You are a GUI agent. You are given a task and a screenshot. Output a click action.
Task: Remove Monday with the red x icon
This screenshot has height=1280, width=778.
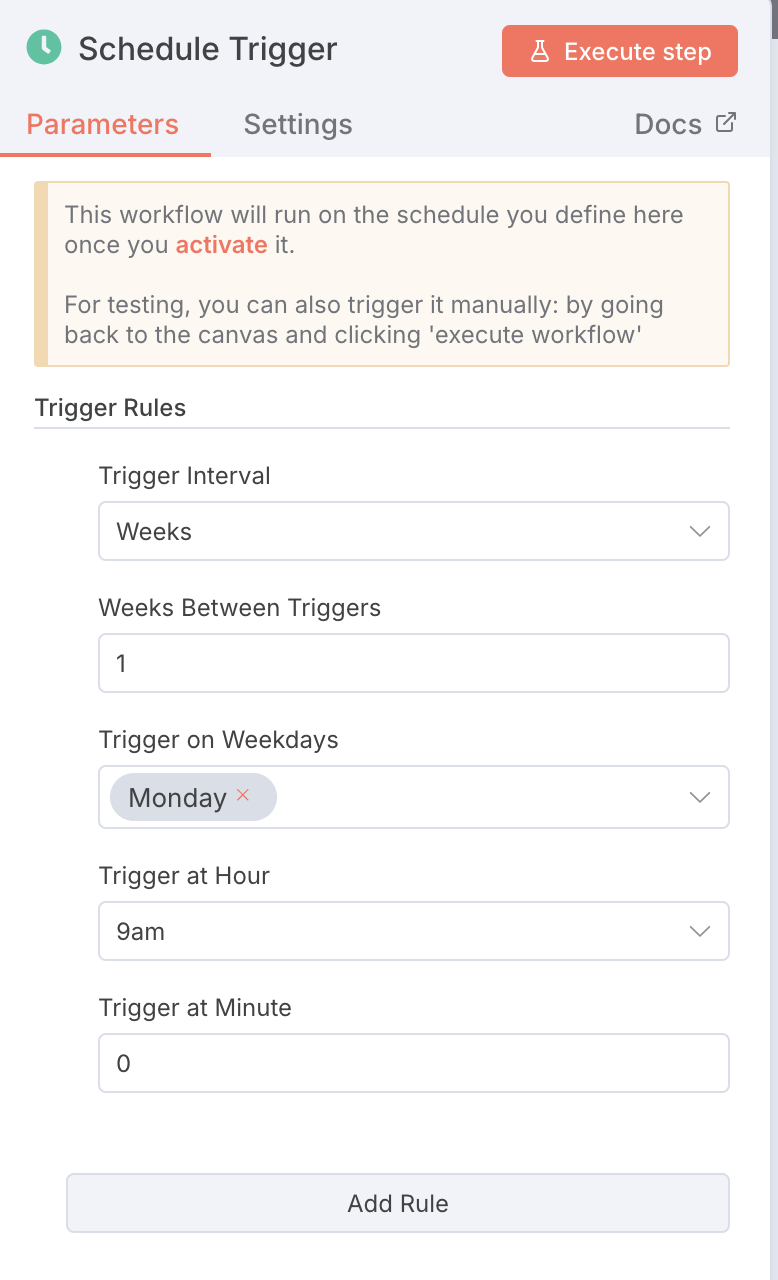242,796
